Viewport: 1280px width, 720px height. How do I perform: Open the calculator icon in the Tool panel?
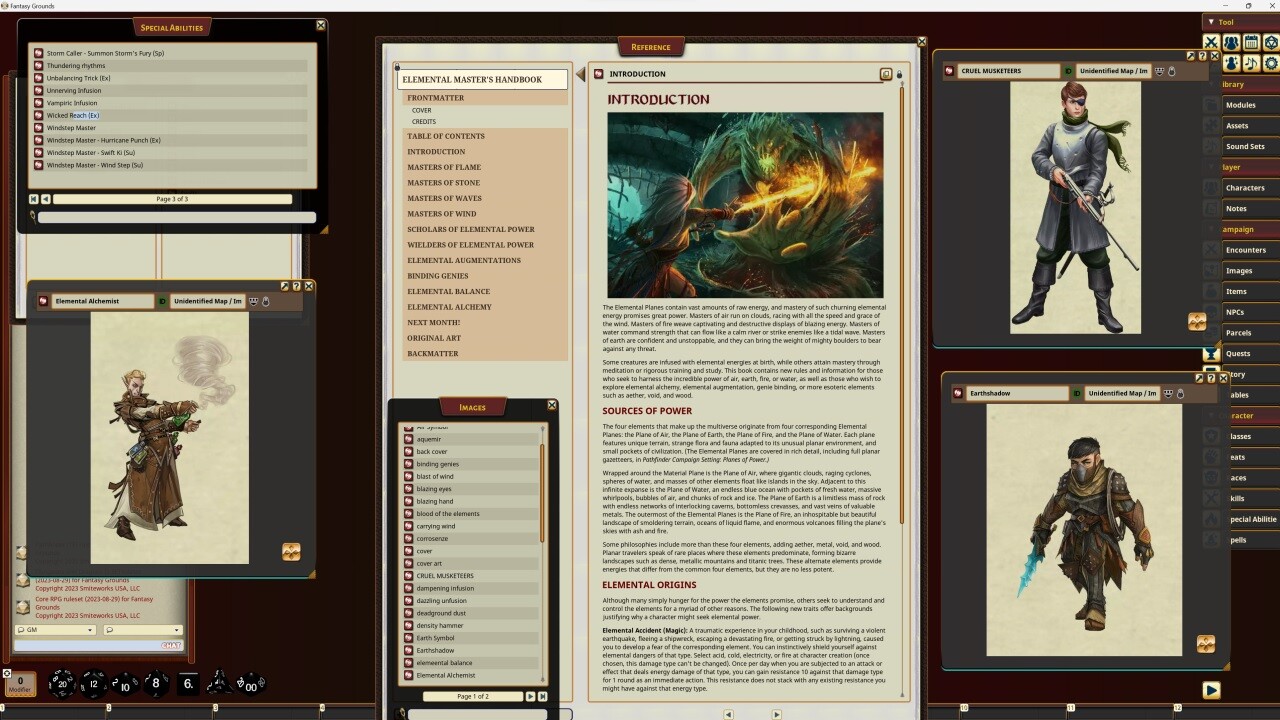coord(1250,42)
